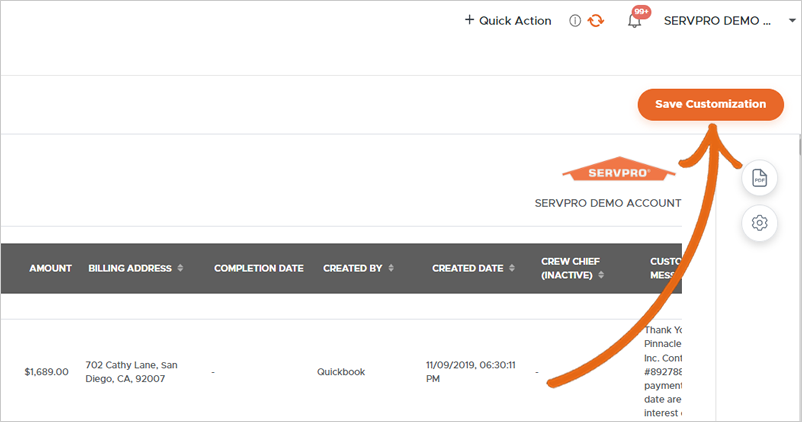Sort by Billing Address arrows
This screenshot has height=422, width=802.
point(180,268)
